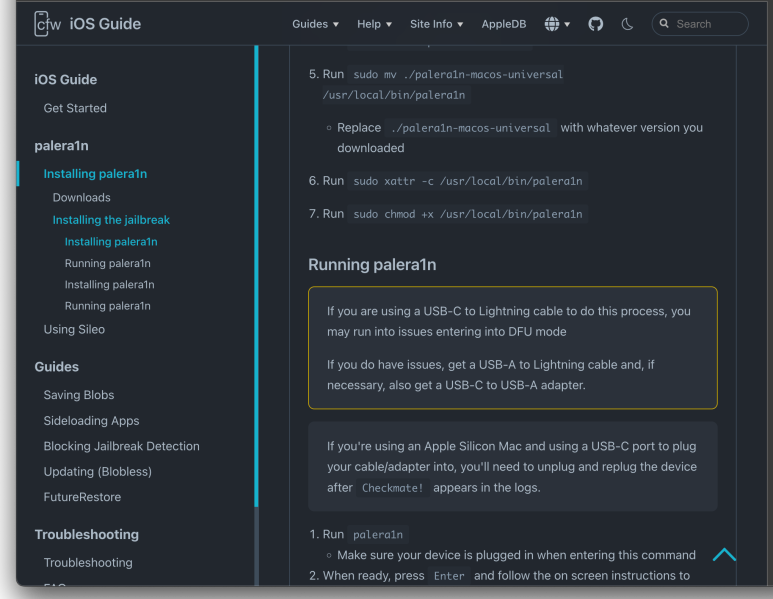Expand the Help navbar dropdown
Image resolution: width=773 pixels, height=599 pixels.
click(x=374, y=24)
